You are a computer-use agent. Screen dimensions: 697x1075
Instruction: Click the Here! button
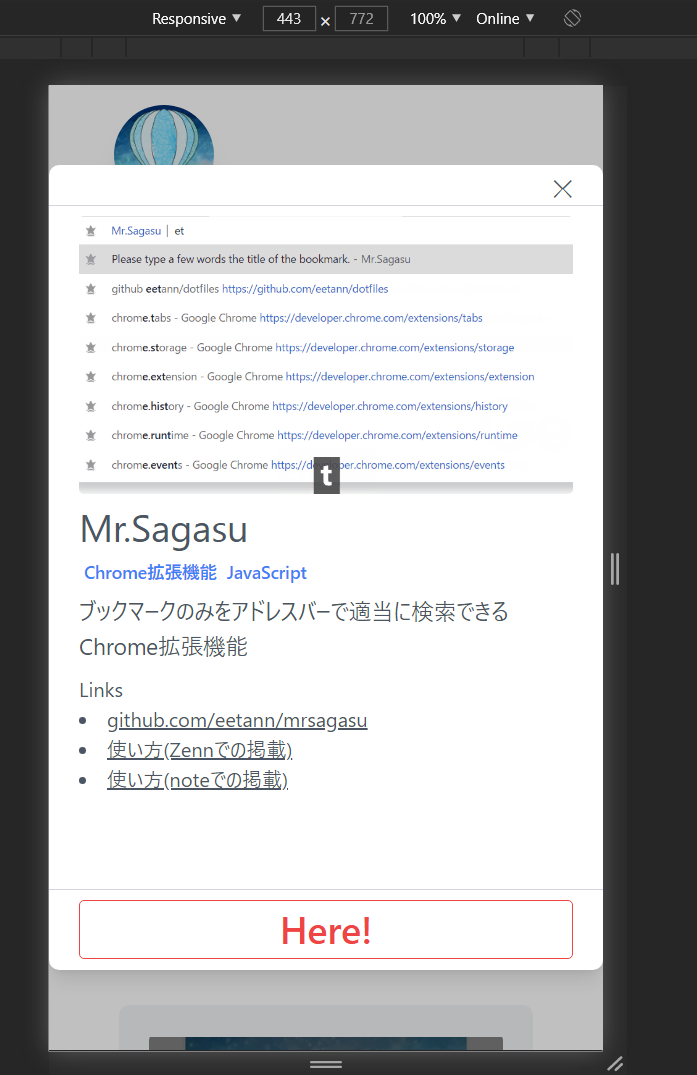pos(326,930)
